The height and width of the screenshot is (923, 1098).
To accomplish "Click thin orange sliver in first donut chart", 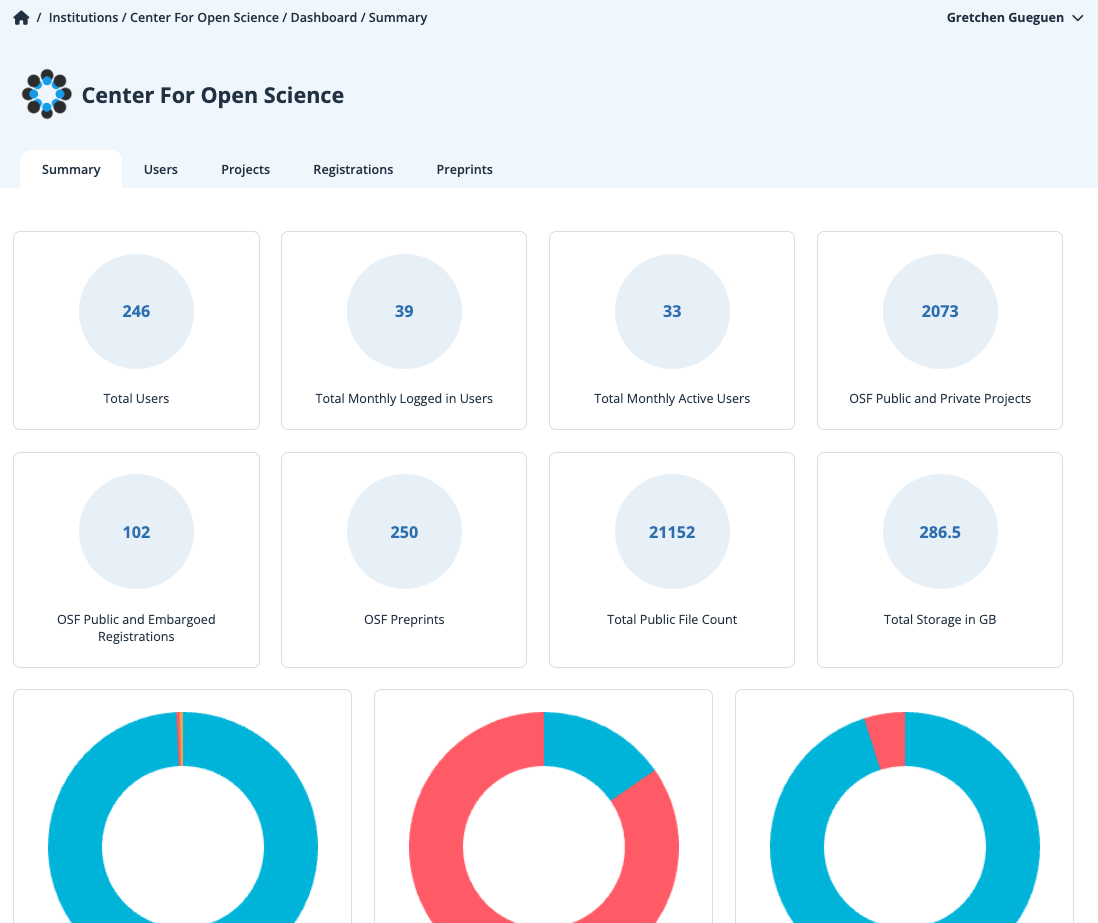I will click(x=180, y=739).
